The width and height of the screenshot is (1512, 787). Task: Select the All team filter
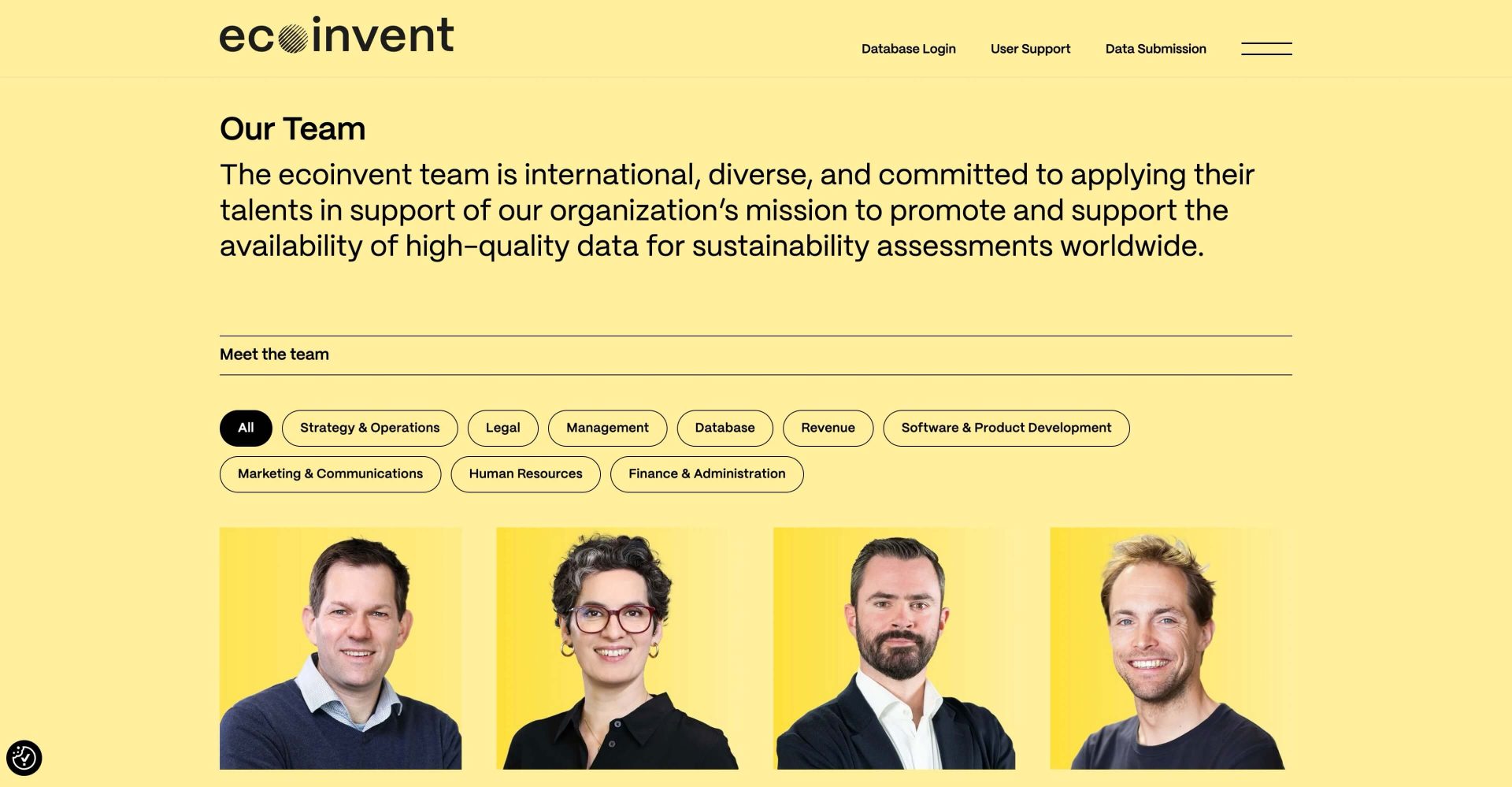[246, 428]
